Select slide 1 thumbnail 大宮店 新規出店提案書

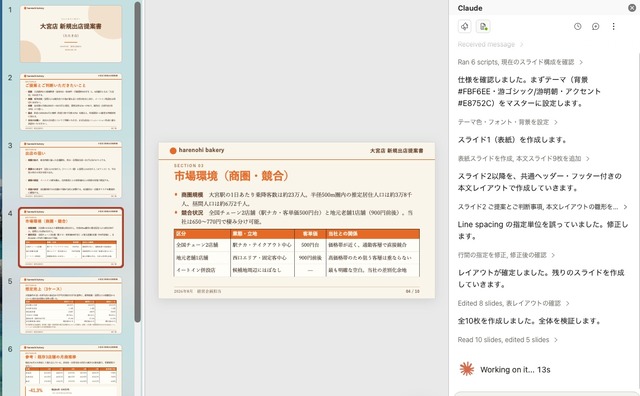tap(71, 34)
